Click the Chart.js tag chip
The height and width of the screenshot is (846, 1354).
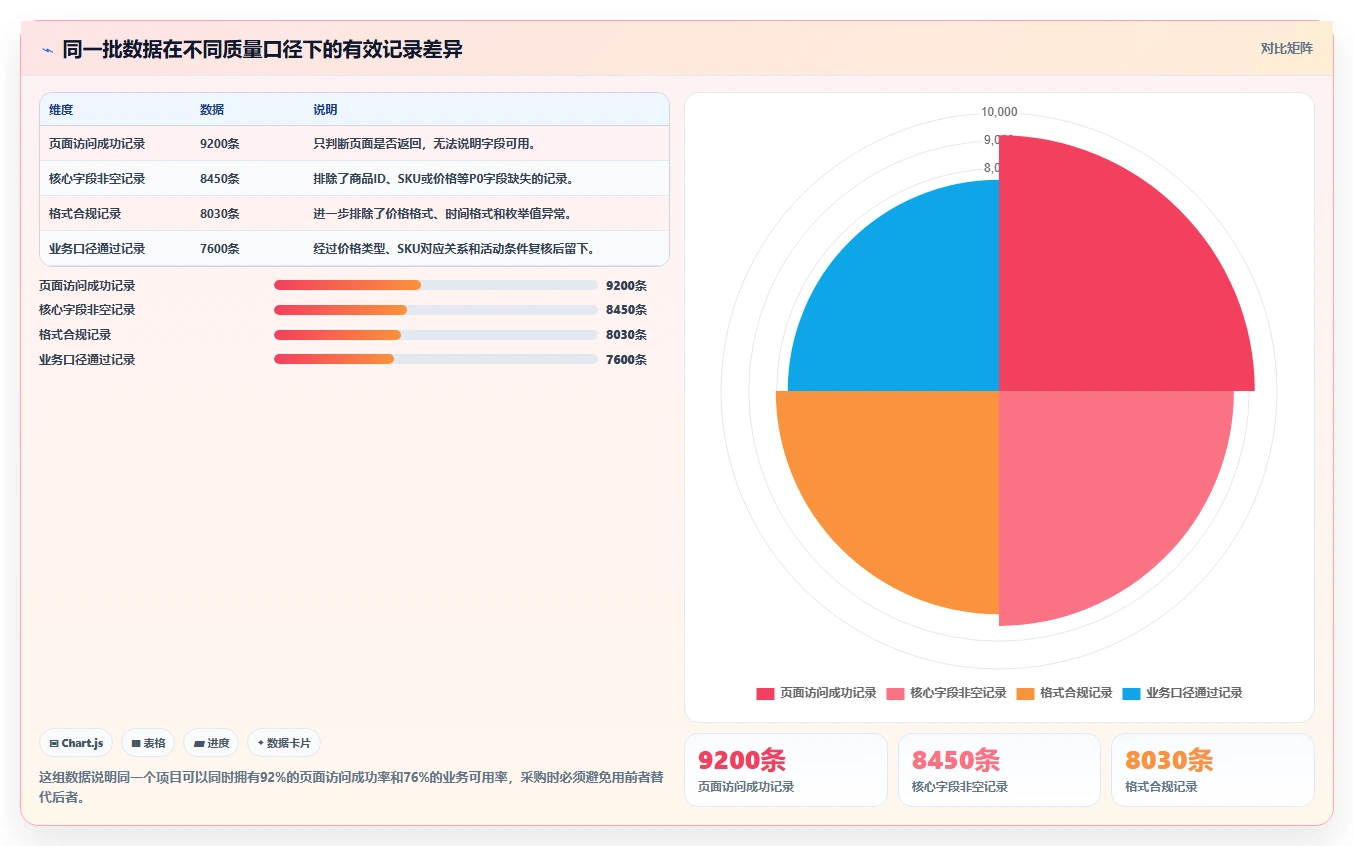click(x=76, y=743)
